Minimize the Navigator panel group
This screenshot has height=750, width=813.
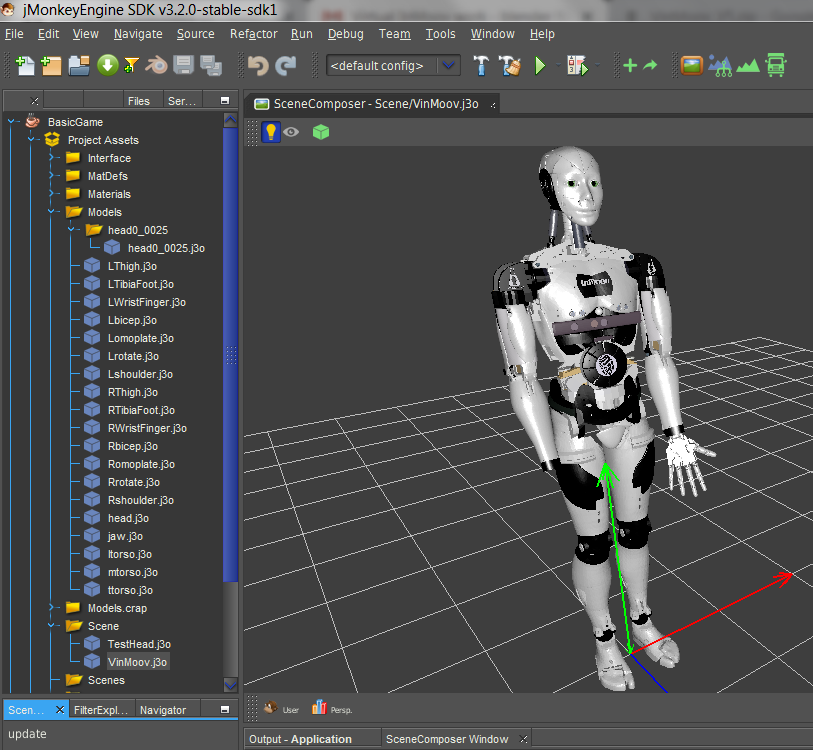point(225,710)
